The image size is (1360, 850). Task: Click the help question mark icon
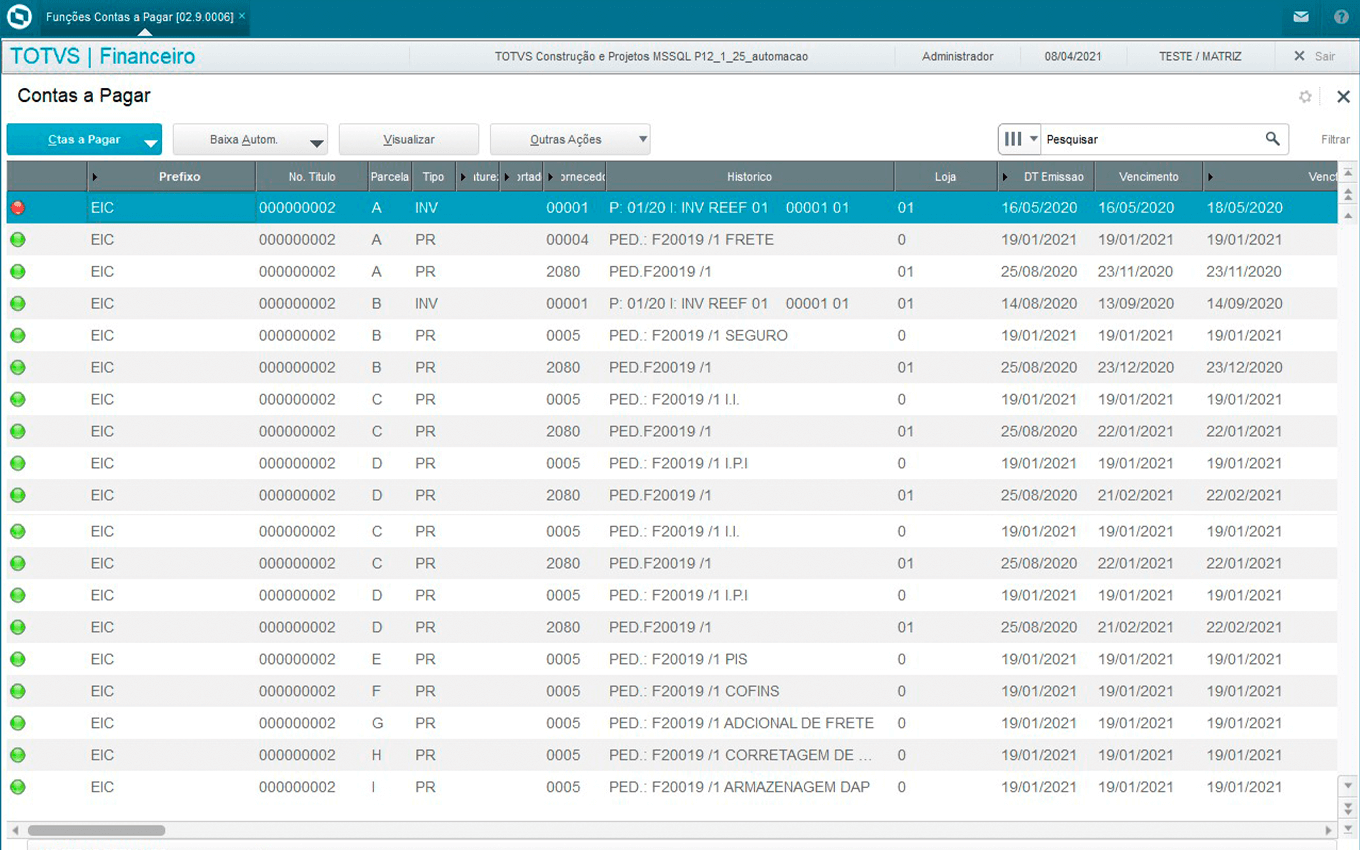(1341, 17)
